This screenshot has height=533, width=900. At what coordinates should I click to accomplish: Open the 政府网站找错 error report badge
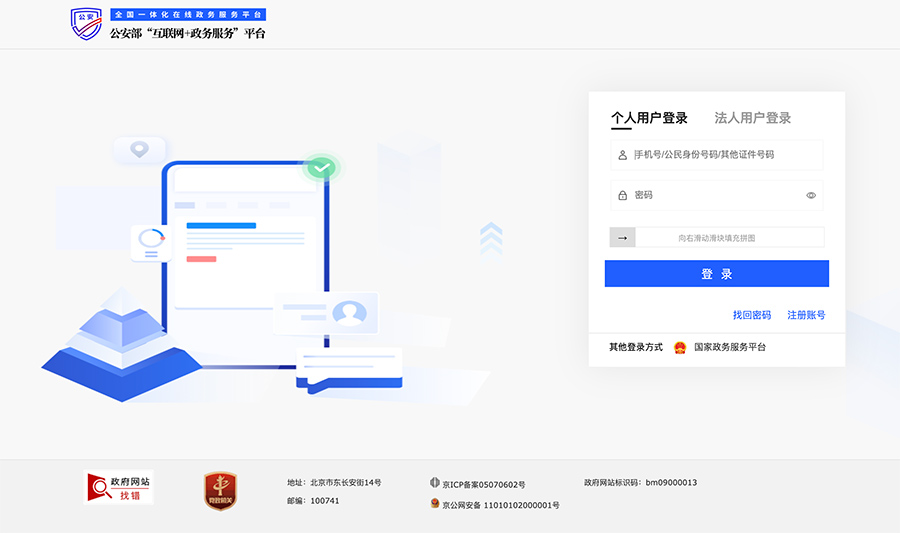tap(118, 488)
